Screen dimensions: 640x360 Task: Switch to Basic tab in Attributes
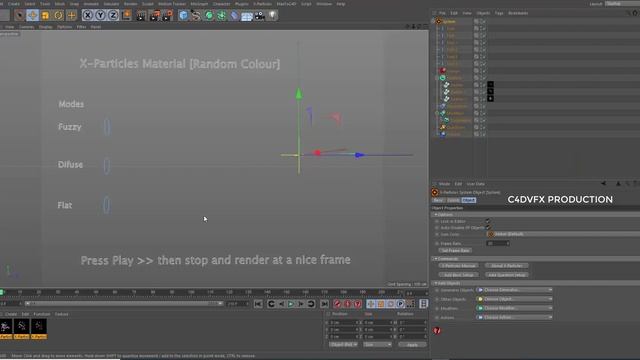[x=438, y=200]
